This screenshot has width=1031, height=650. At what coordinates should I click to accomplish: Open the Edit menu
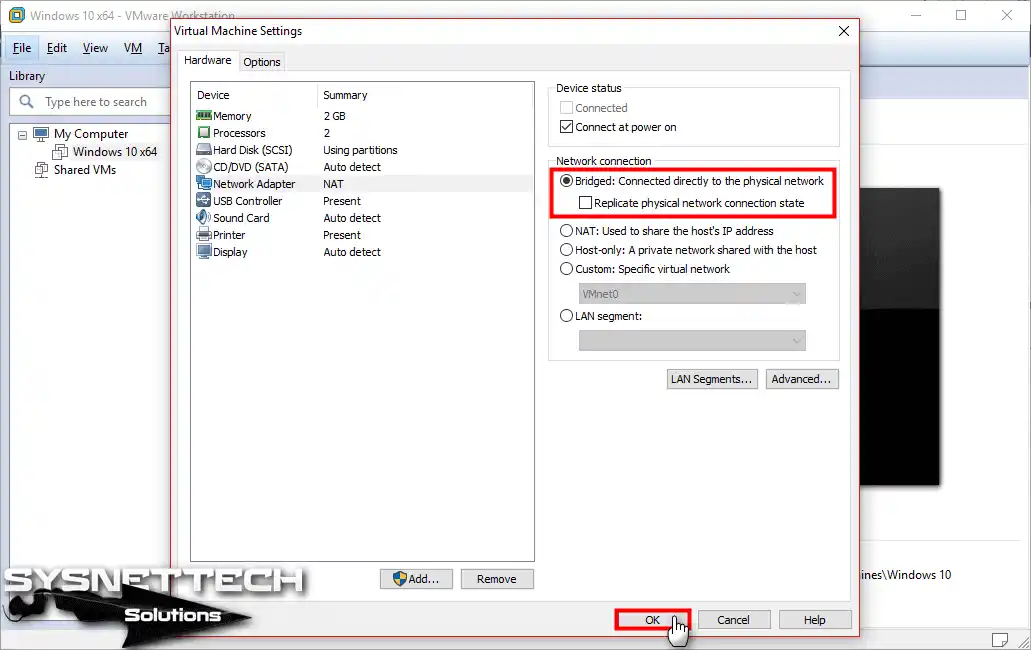[x=57, y=48]
